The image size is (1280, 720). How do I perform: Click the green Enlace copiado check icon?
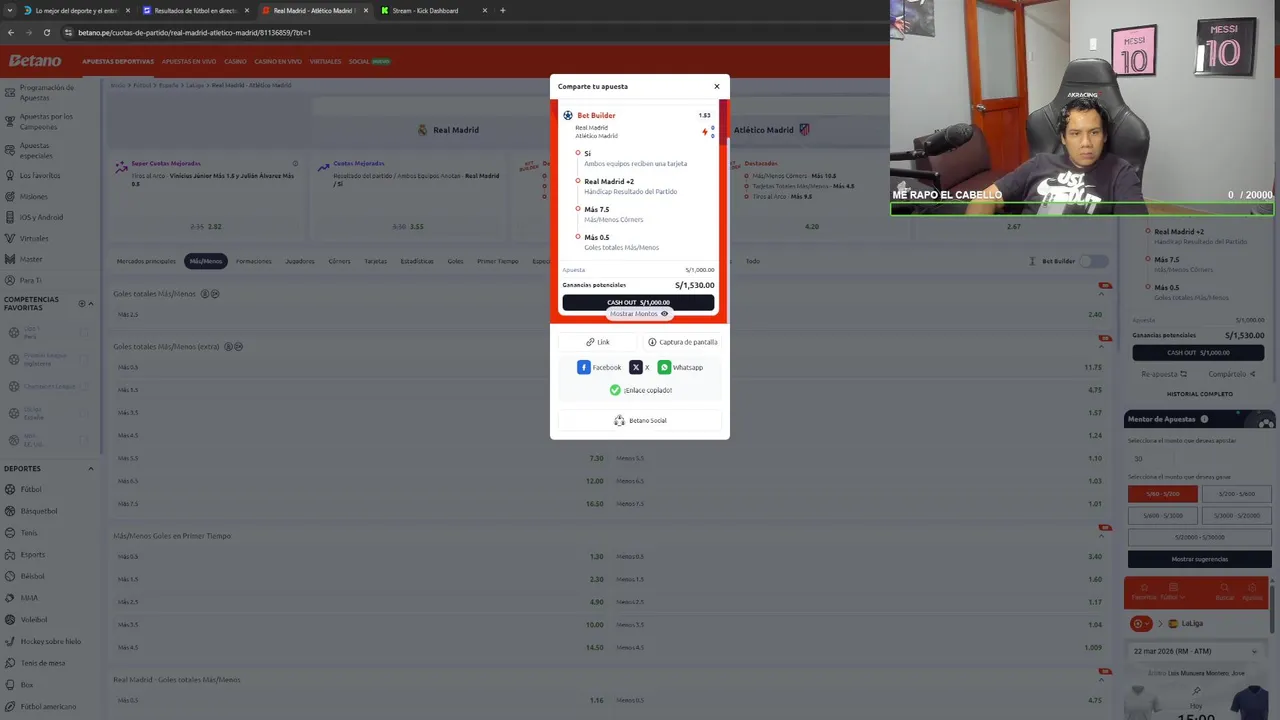click(615, 390)
